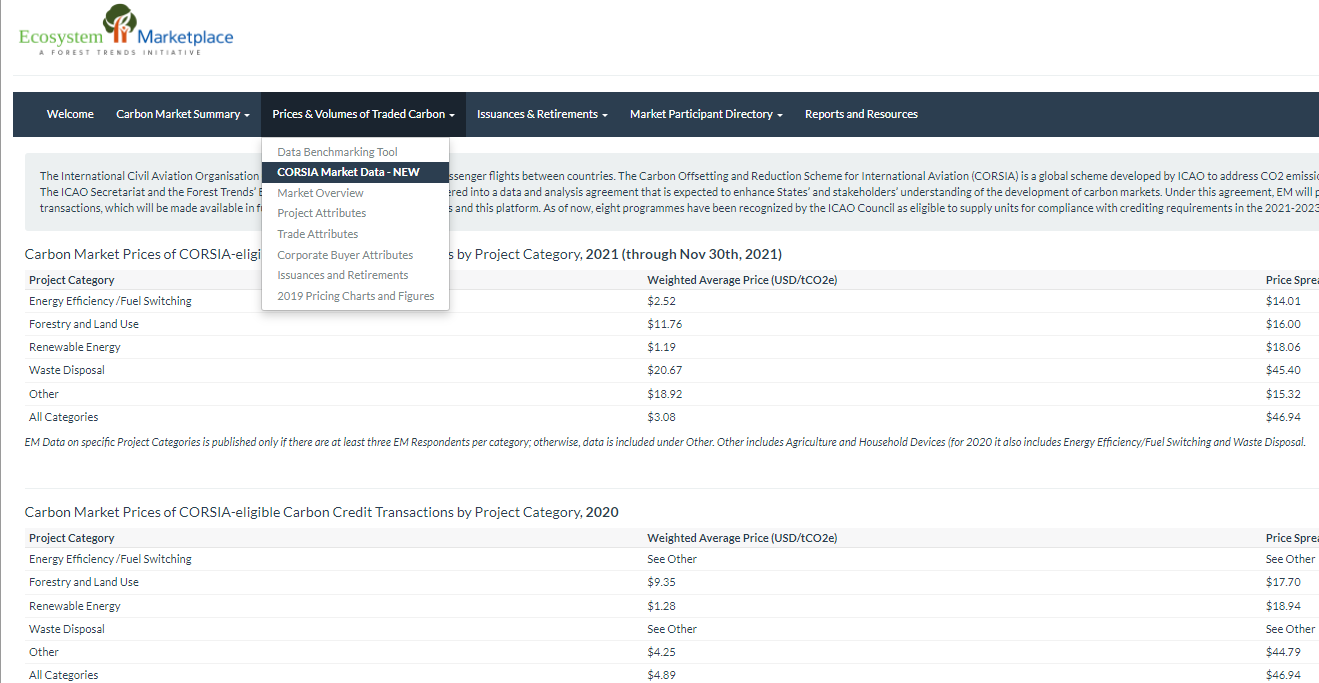Select the 2021 Forestry and Land Use row
The image size is (1319, 683).
84,324
